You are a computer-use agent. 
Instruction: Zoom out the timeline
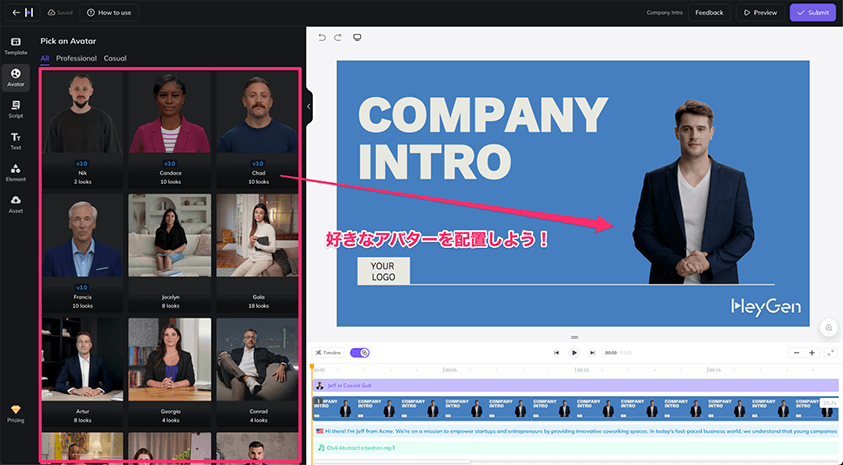pyautogui.click(x=797, y=353)
